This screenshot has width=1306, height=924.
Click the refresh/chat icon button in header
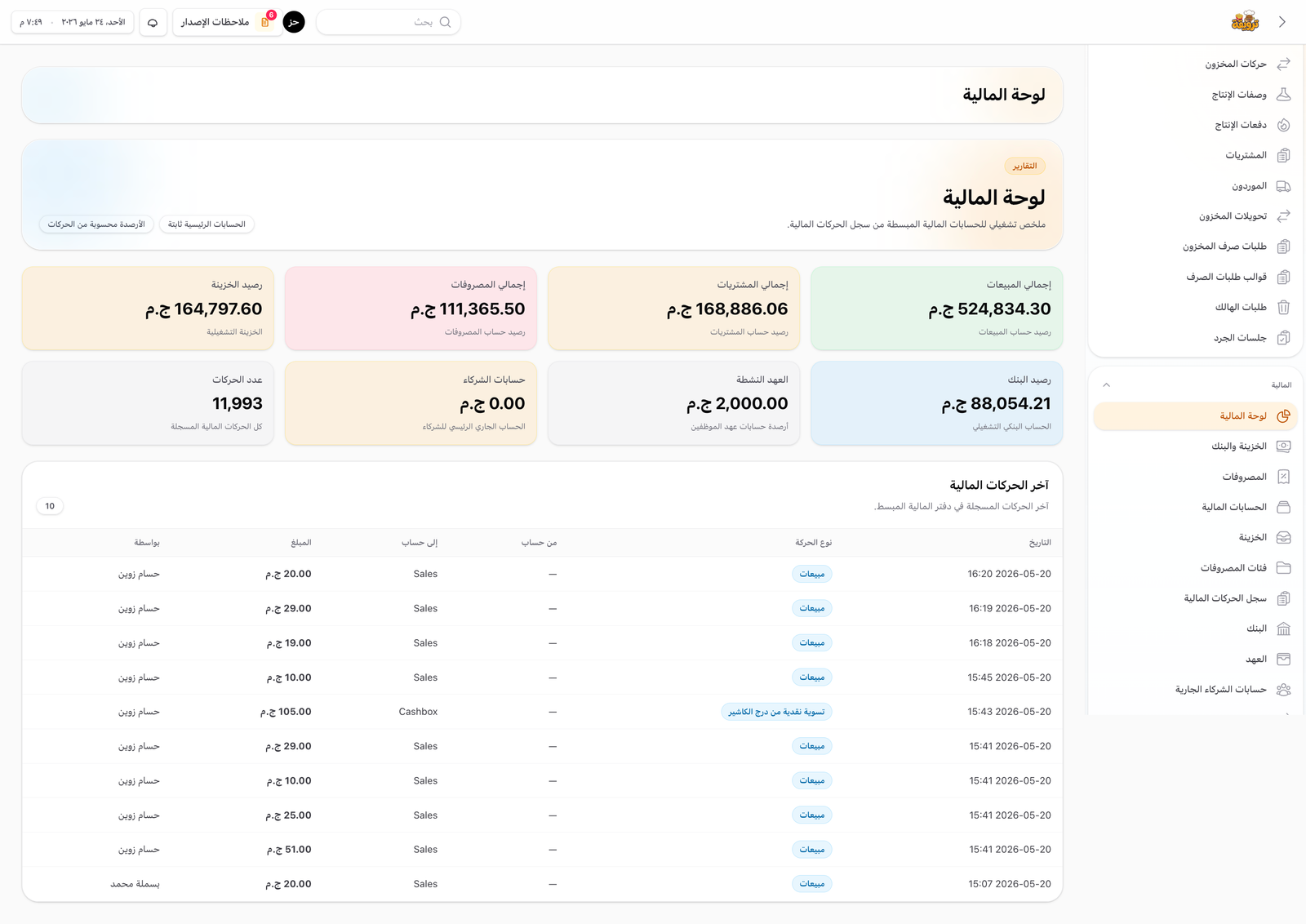(153, 22)
